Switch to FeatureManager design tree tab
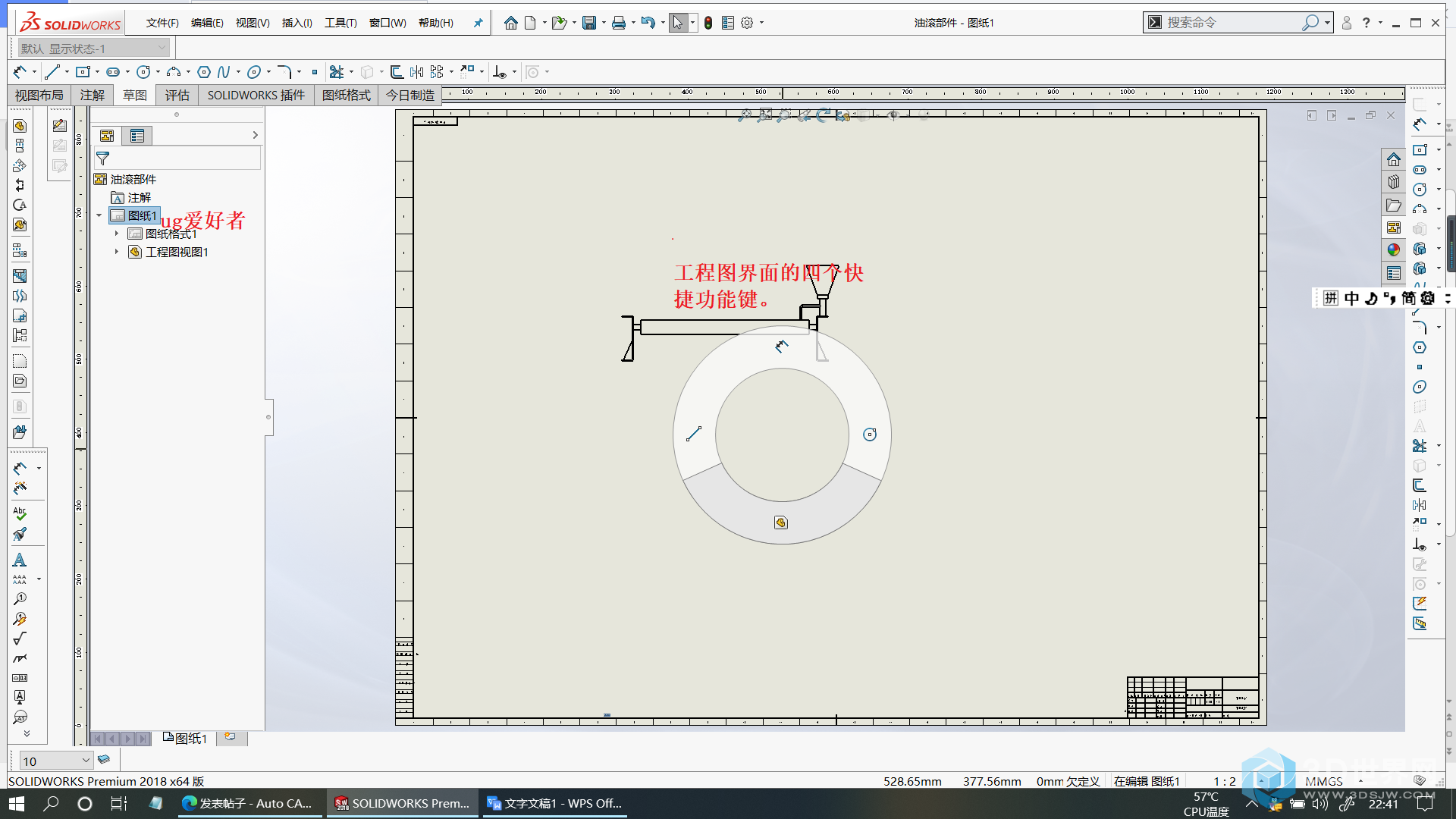 107,136
